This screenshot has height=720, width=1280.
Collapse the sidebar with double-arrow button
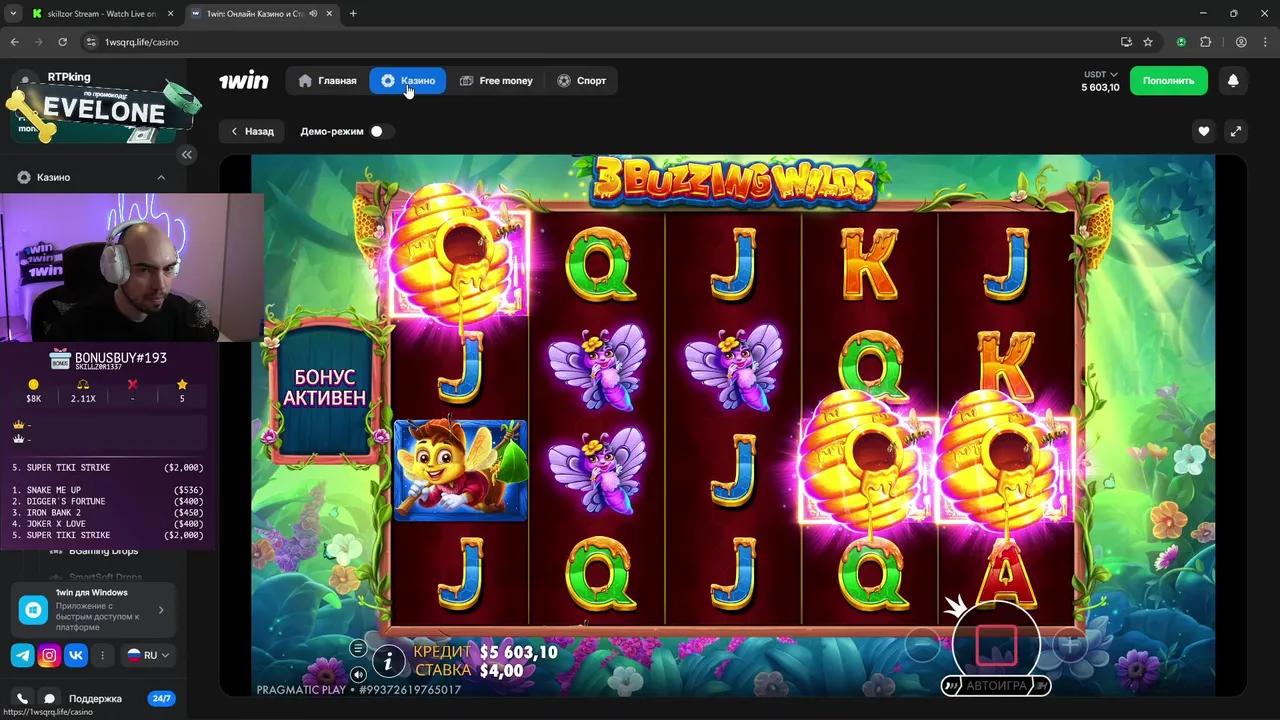click(186, 154)
